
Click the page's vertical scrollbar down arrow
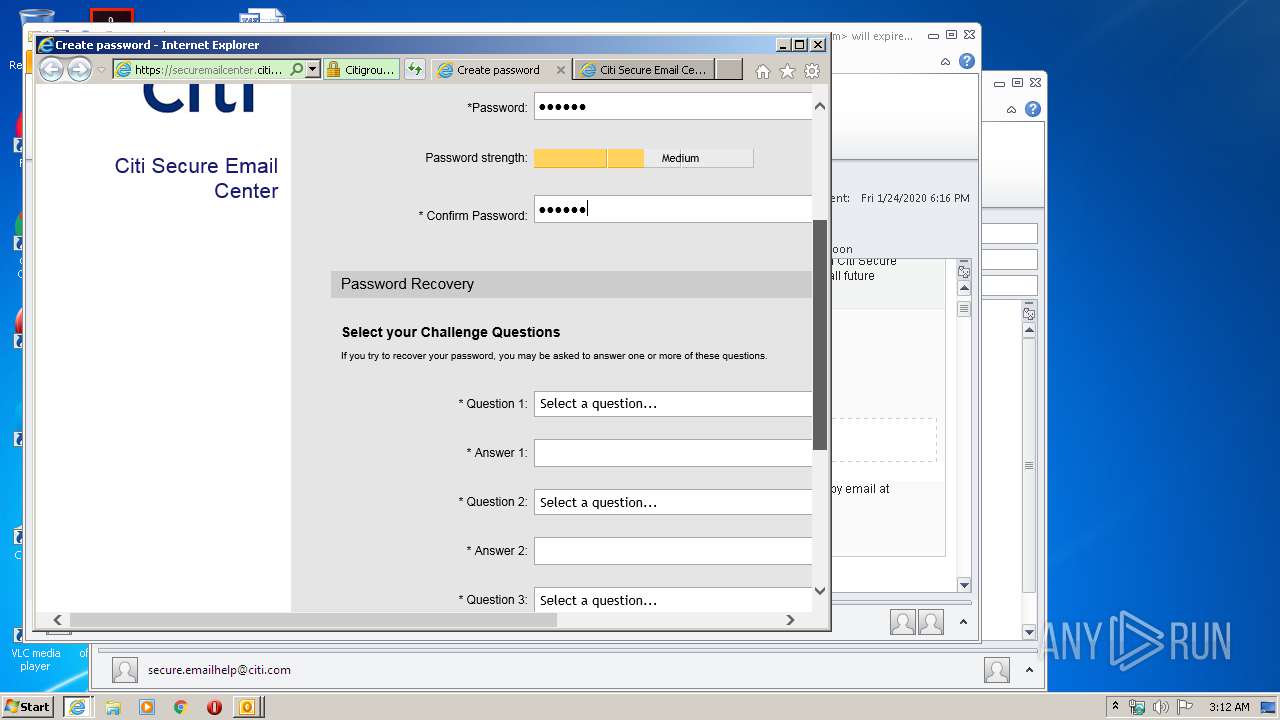(820, 591)
